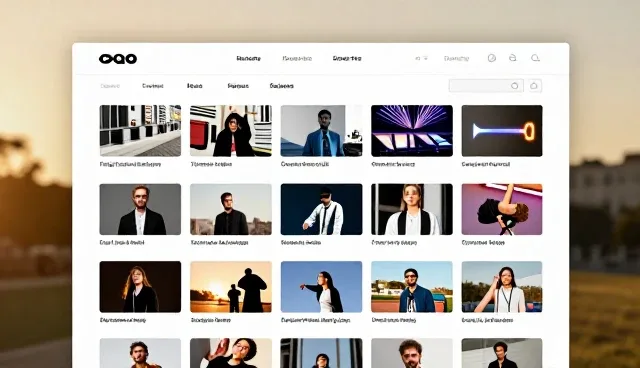This screenshot has width=640, height=368.
Task: Click the caption under the purple laser thumbnail
Action: (393, 164)
